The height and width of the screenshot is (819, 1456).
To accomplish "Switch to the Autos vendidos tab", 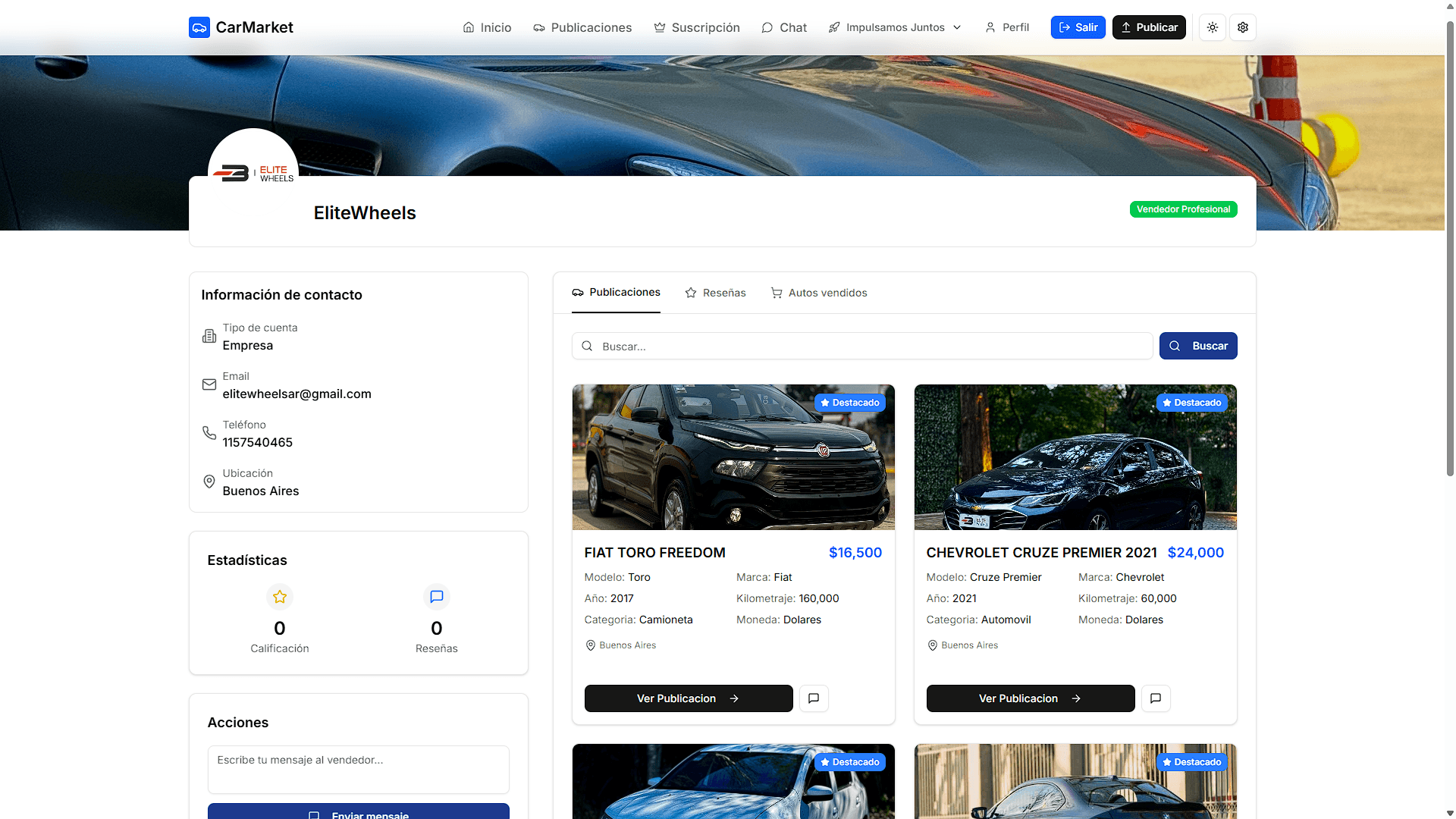I will (x=819, y=293).
